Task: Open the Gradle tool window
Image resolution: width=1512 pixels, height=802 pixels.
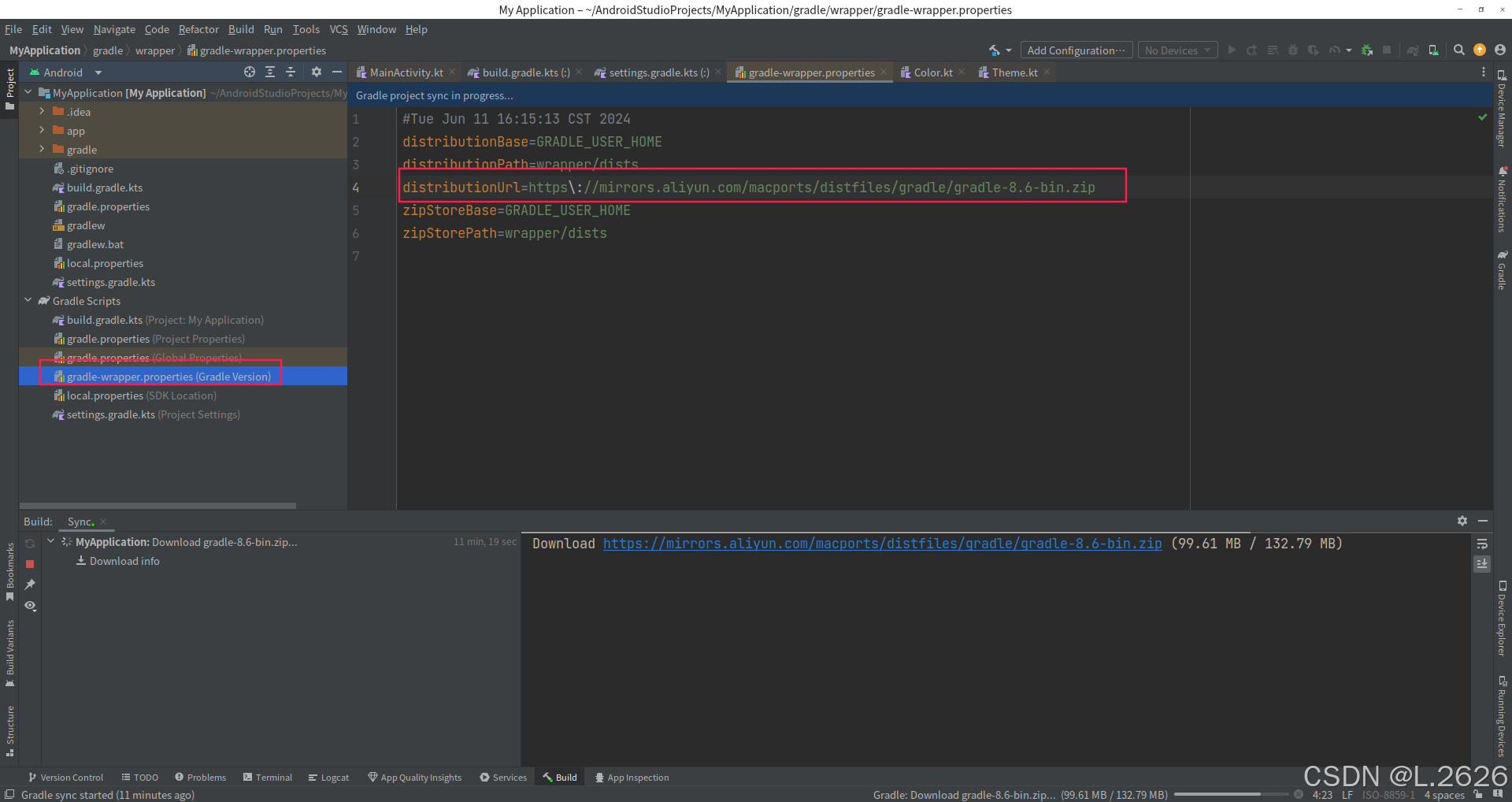Action: click(1503, 268)
